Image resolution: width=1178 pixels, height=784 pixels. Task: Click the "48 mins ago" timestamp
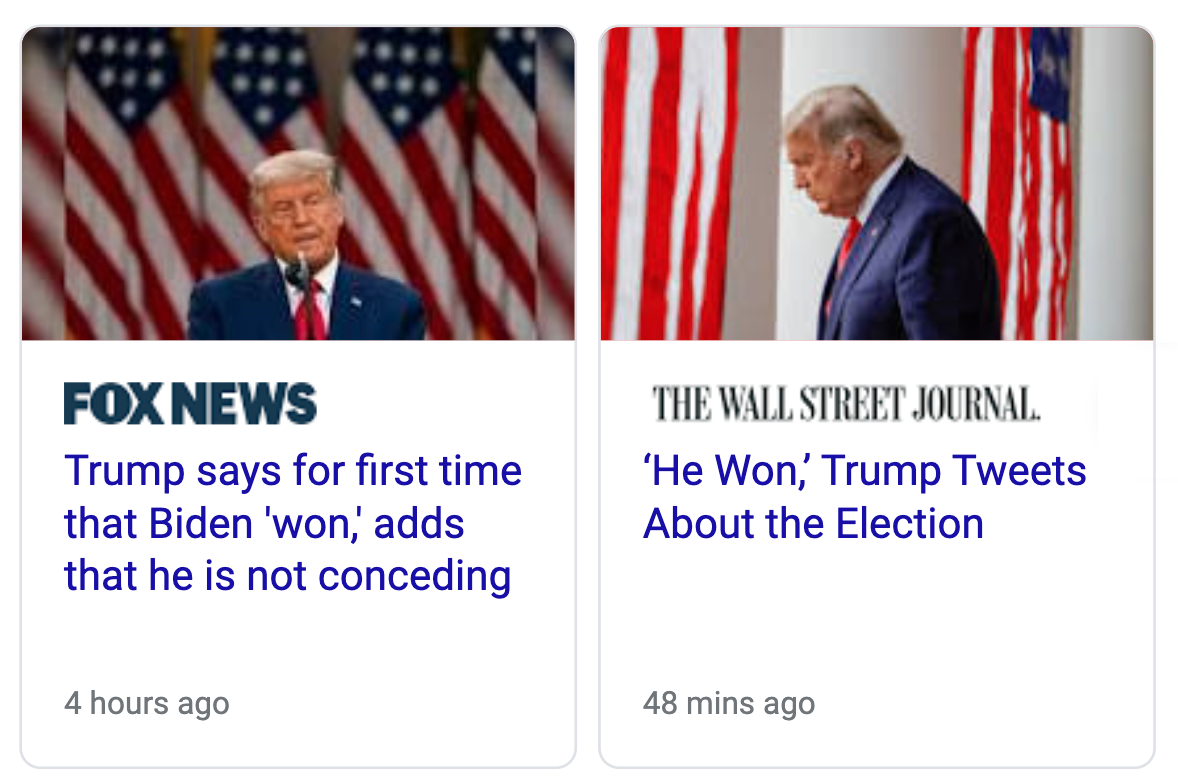729,703
